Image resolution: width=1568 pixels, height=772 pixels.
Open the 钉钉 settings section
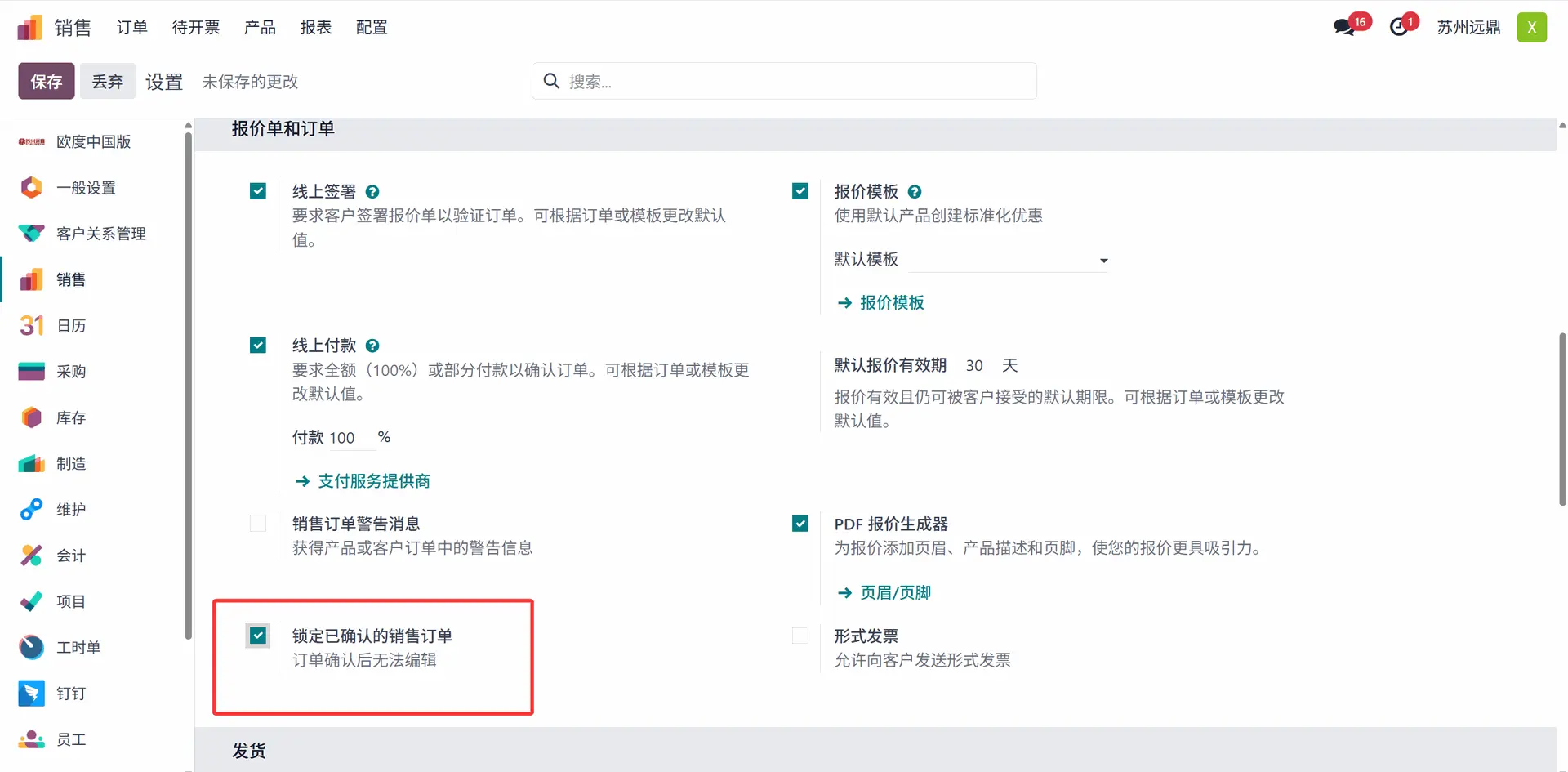[x=70, y=694]
